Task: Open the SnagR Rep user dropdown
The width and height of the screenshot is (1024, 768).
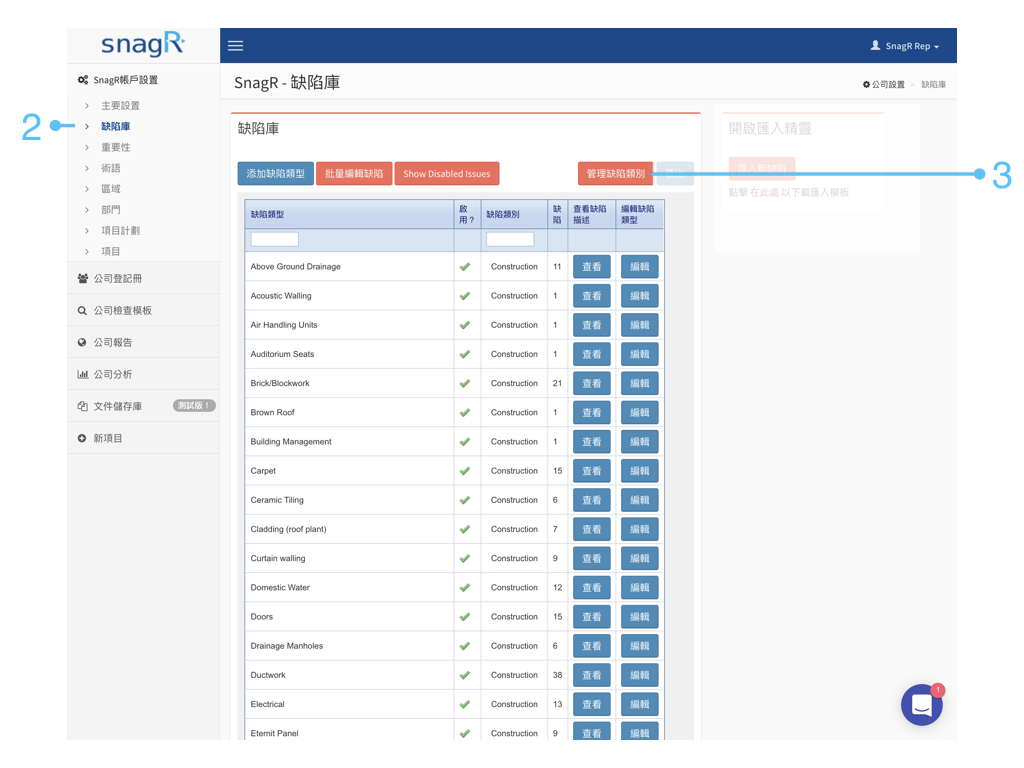Action: pos(905,46)
